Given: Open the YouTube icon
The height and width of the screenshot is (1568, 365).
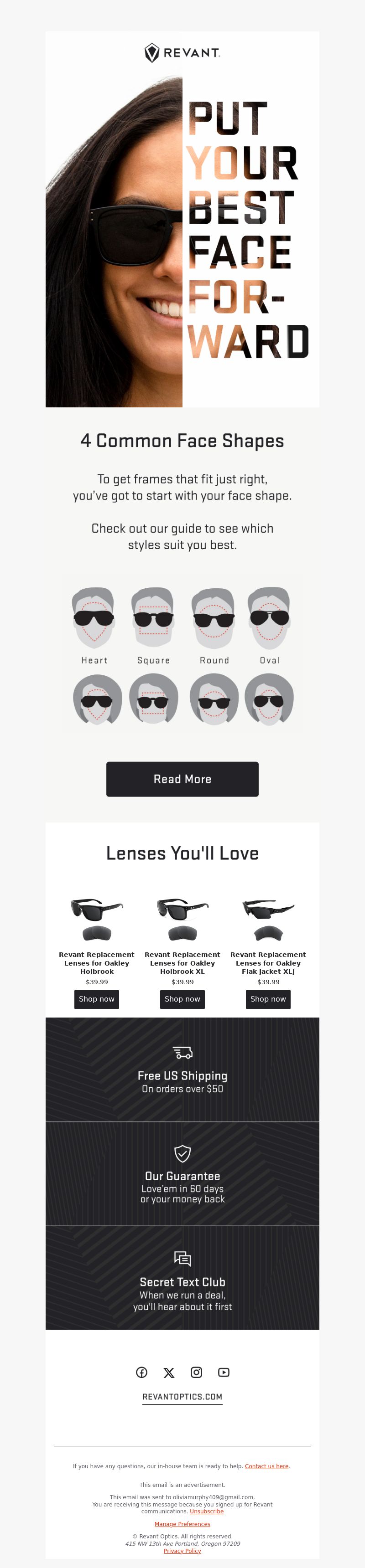Looking at the screenshot, I should click(224, 1372).
